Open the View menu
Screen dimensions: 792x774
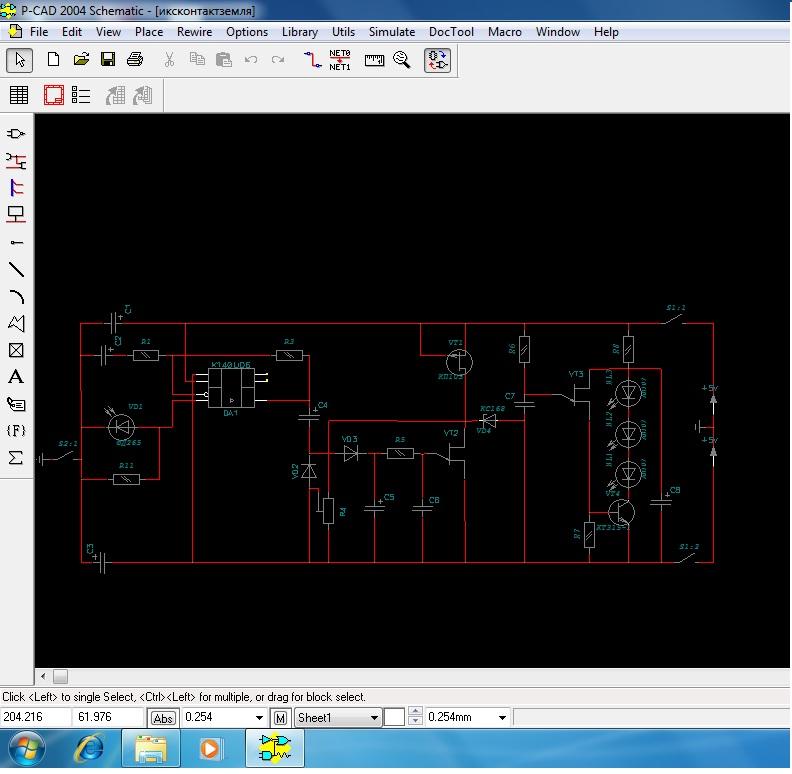pyautogui.click(x=108, y=32)
